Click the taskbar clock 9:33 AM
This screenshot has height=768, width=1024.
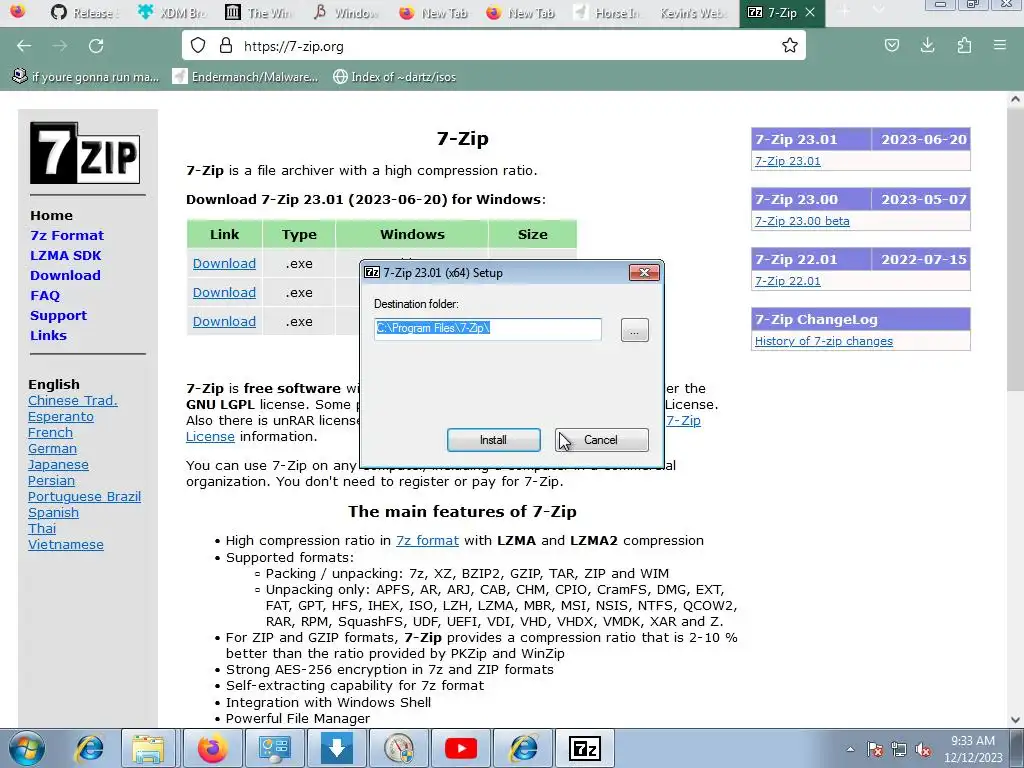click(973, 749)
